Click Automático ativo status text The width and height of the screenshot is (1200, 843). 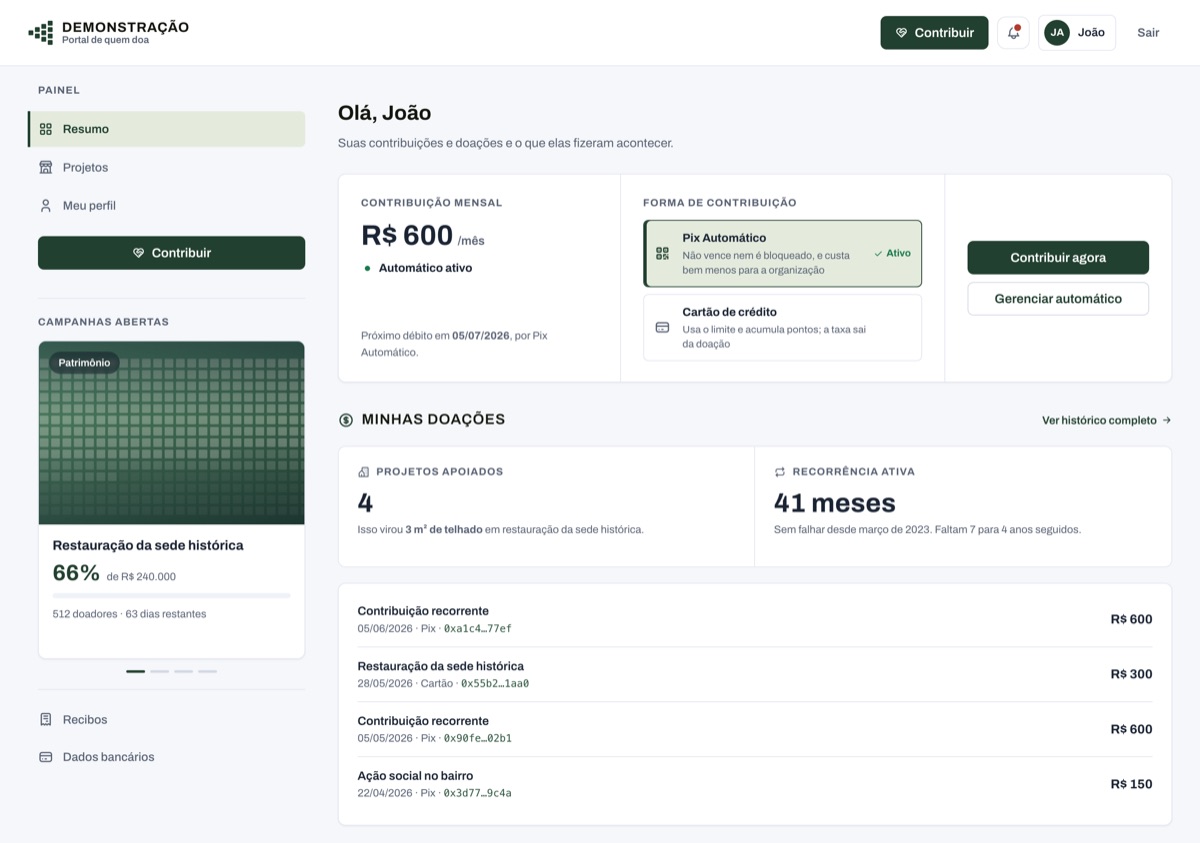coord(425,268)
